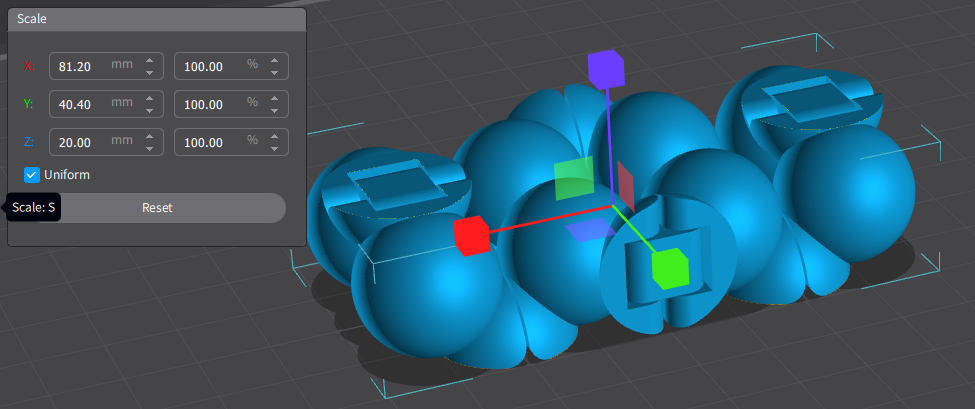Screen dimensions: 975x409
Task: Decrease Z size in mm with down arrow
Action: pos(149,149)
